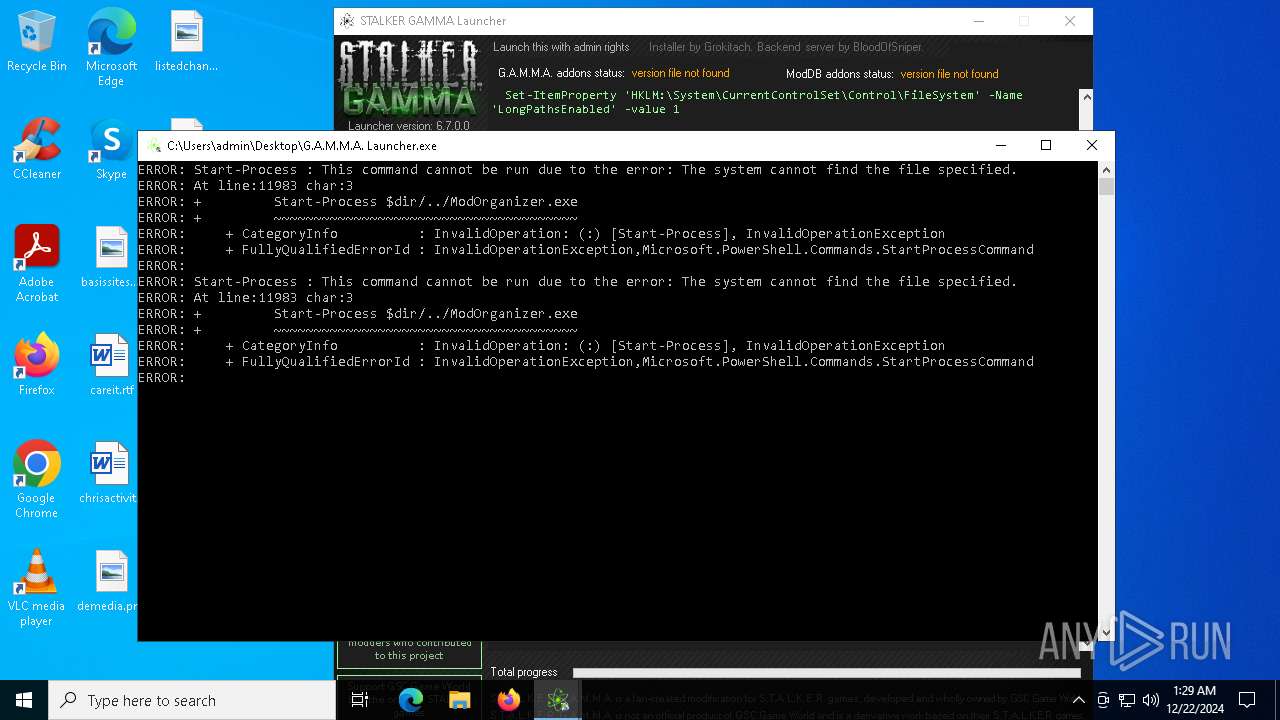Launch CCleaner from the desktop
This screenshot has height=720, width=1280.
click(x=37, y=150)
